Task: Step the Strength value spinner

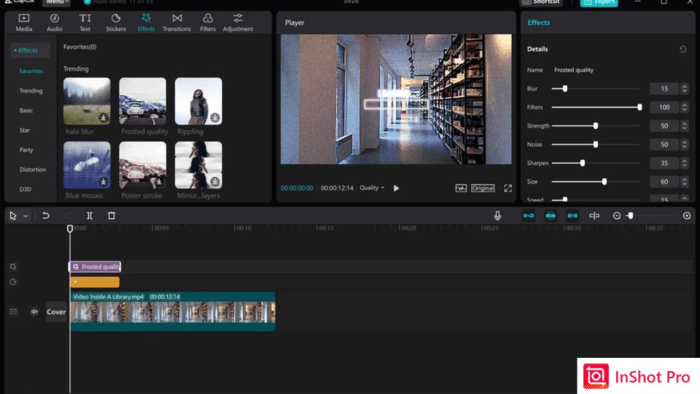Action: pos(684,126)
